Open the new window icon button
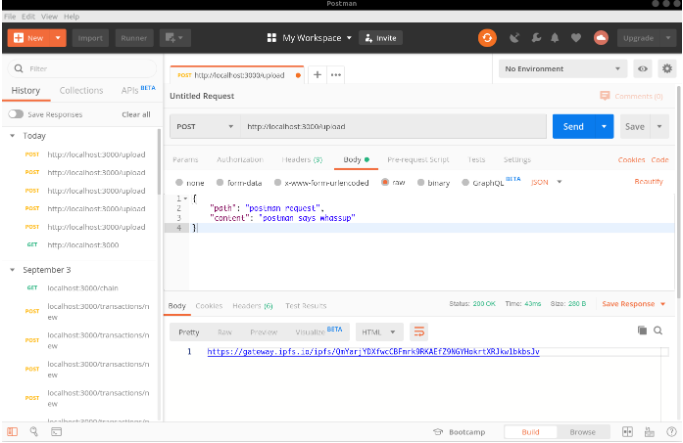 [175, 38]
